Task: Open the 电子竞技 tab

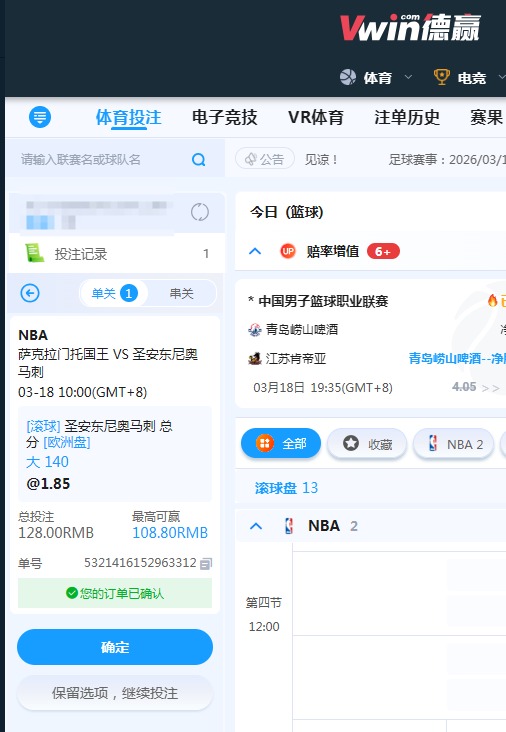Action: pyautogui.click(x=225, y=117)
